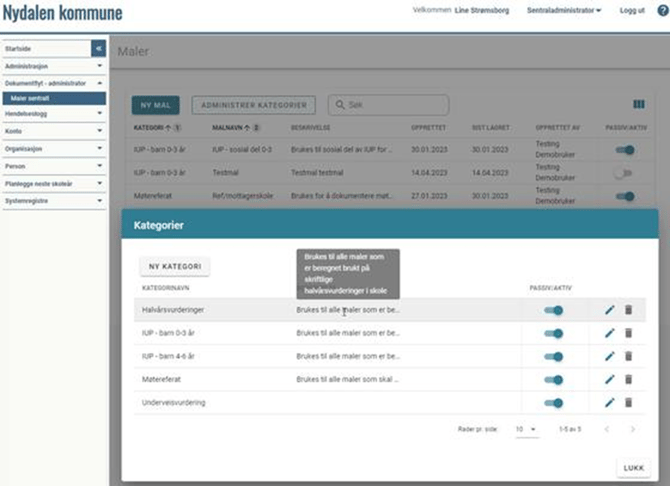670x486 pixels.
Task: Collapse the sidebar with the chevron button
Action: [98, 48]
